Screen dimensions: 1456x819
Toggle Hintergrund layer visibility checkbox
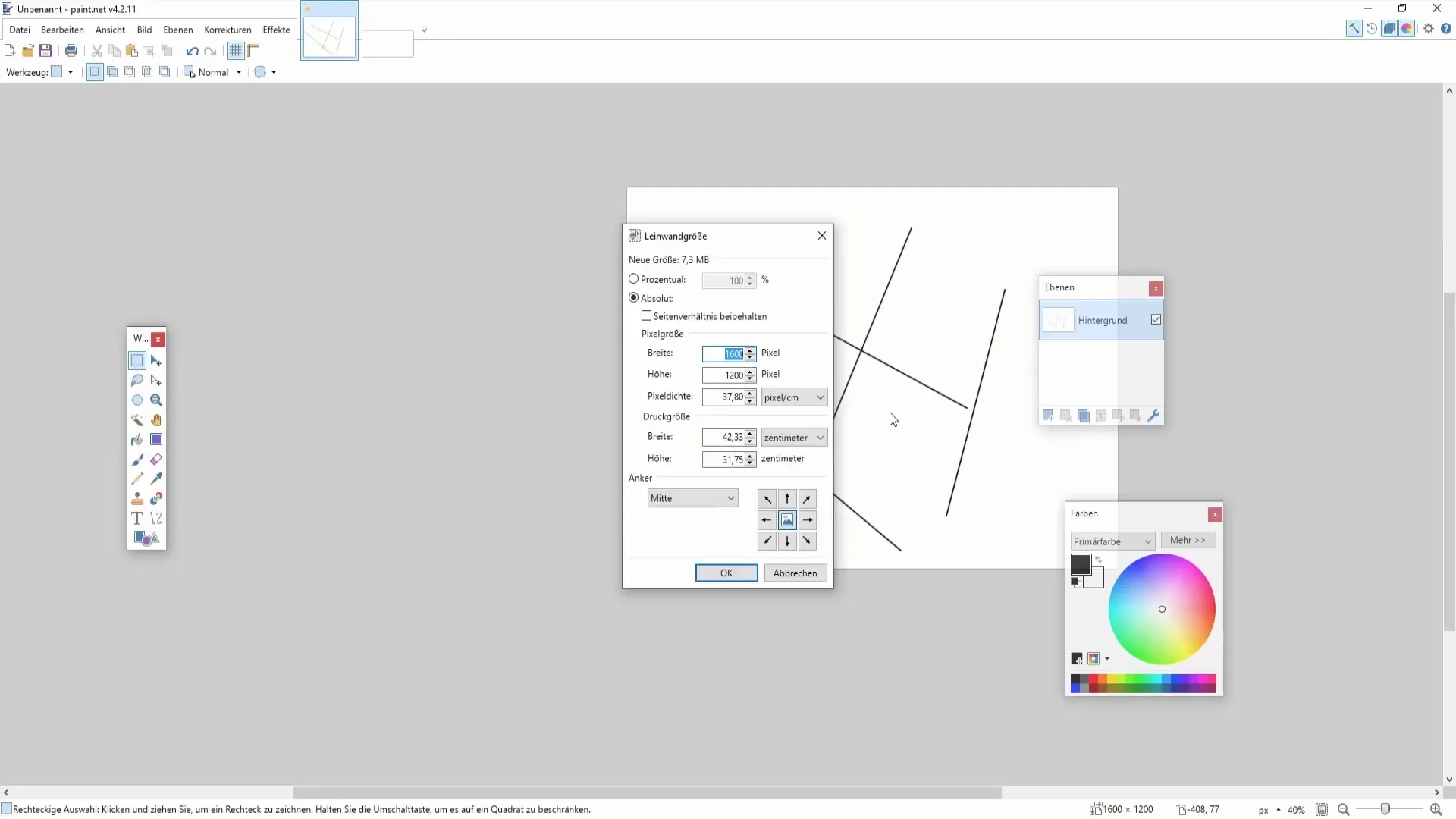coord(1156,320)
